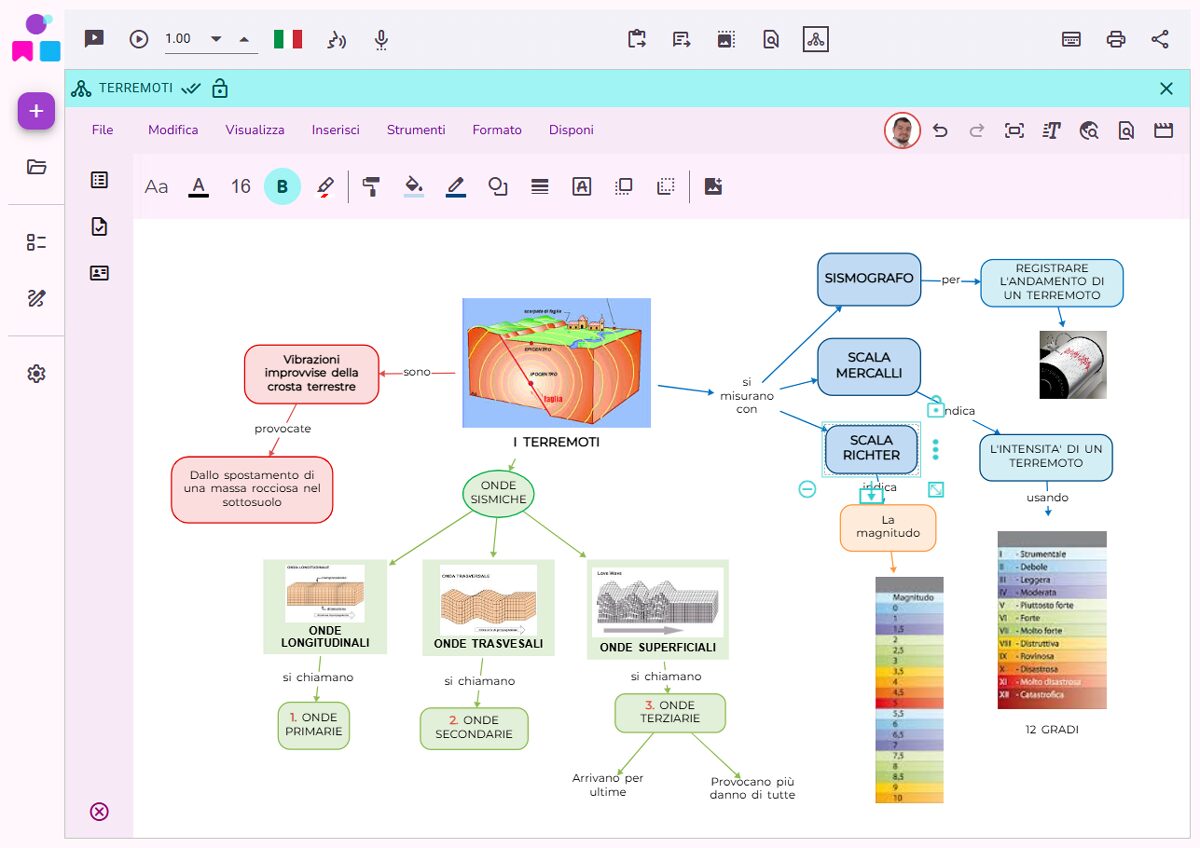
Task: Select the ONDE SISMICHE node
Action: [x=498, y=493]
